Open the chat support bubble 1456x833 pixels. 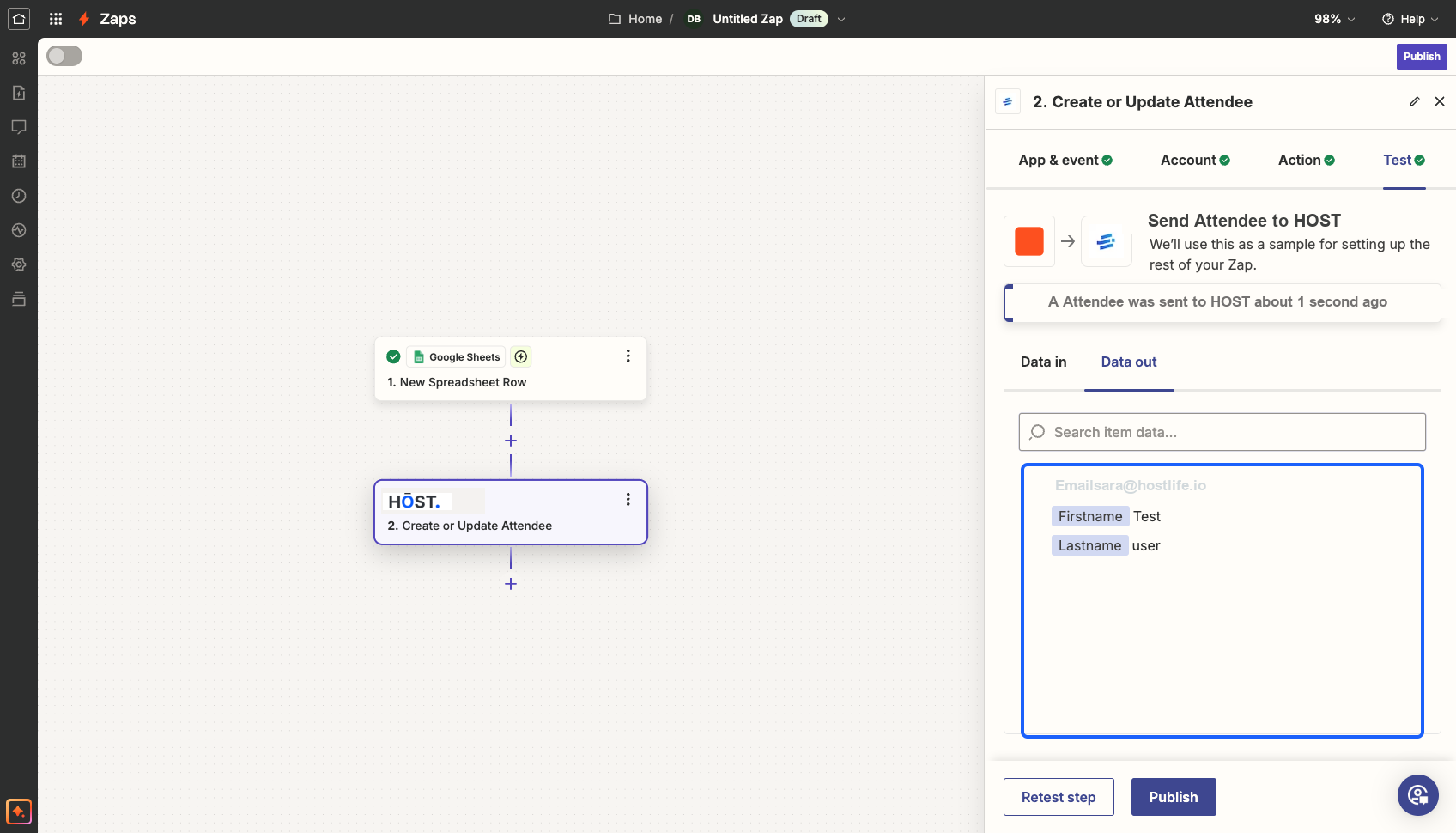pos(1418,795)
